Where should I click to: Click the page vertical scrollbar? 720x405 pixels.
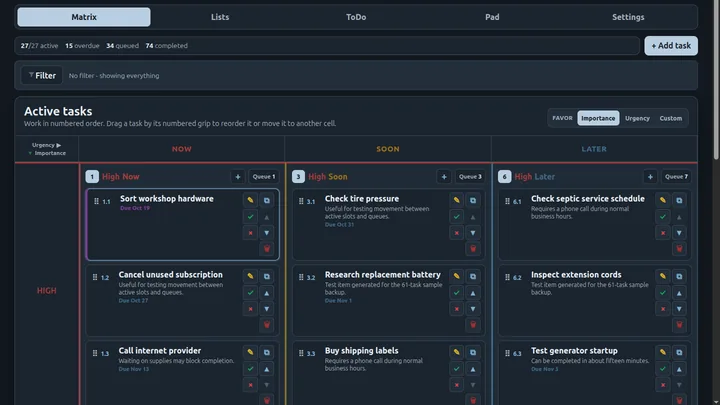click(716, 81)
